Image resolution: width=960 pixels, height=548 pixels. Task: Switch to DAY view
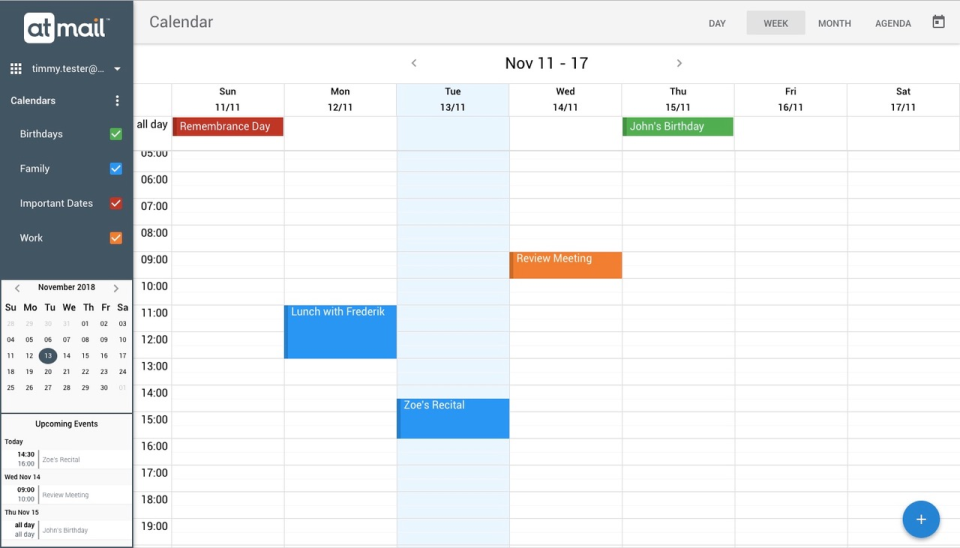tap(717, 23)
